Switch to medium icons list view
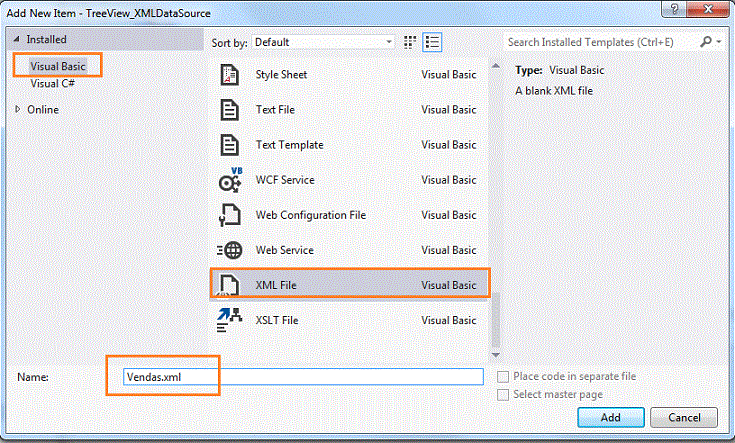This screenshot has height=443, width=735. click(x=432, y=42)
